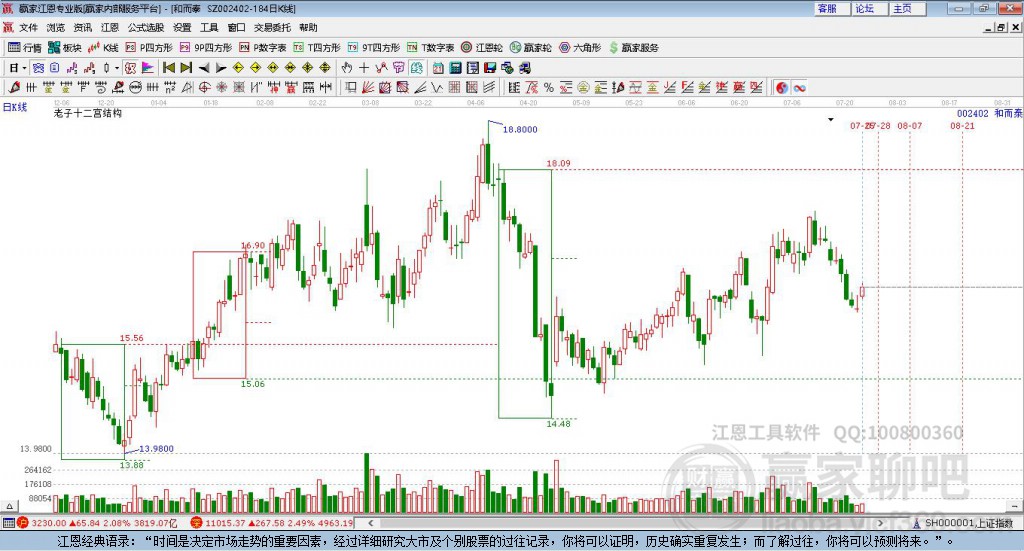Image resolution: width=1024 pixels, height=551 pixels.
Task: Select the Gann fan lines tool
Action: (x=368, y=87)
